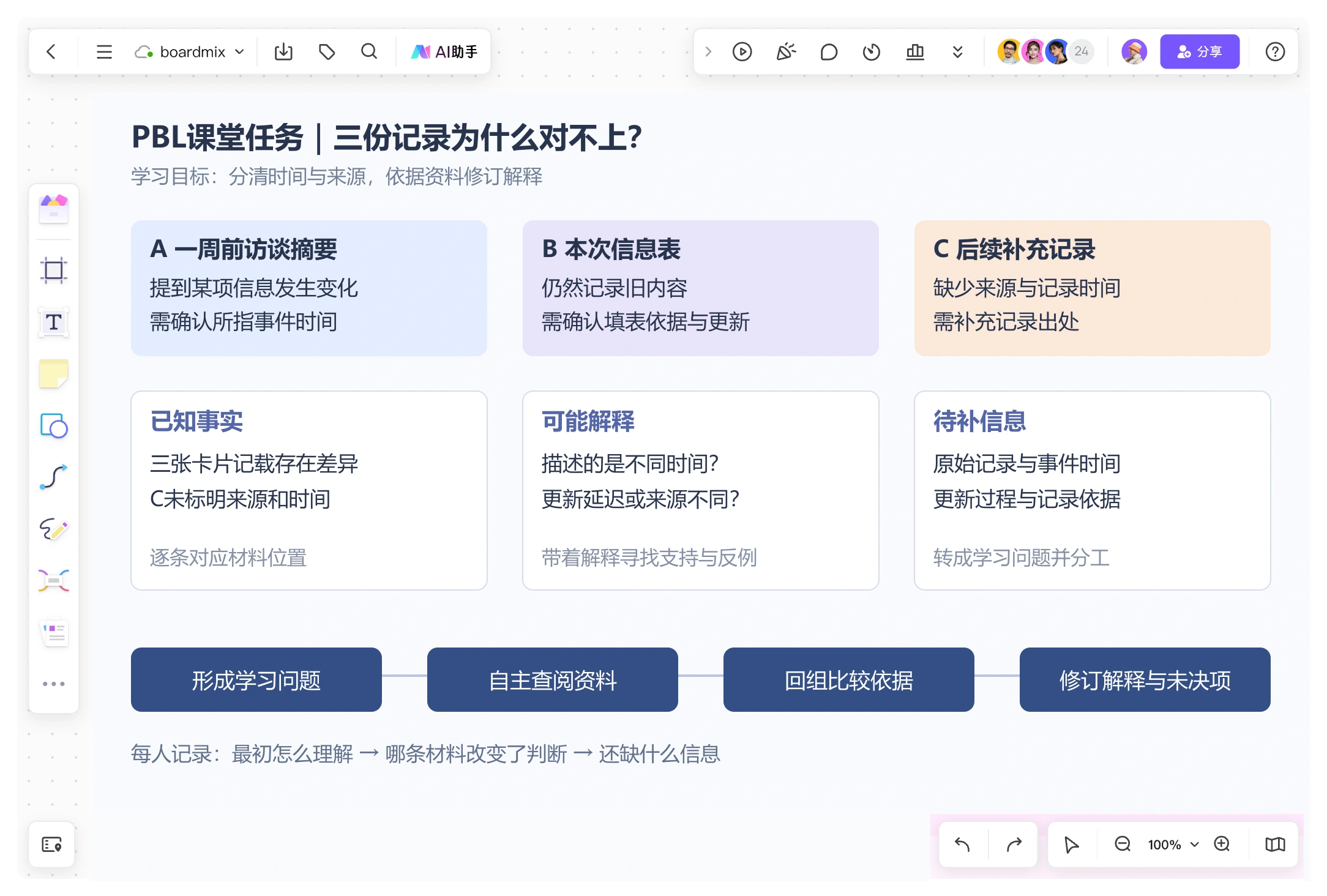Open the tag icon in toolbar

pos(327,52)
